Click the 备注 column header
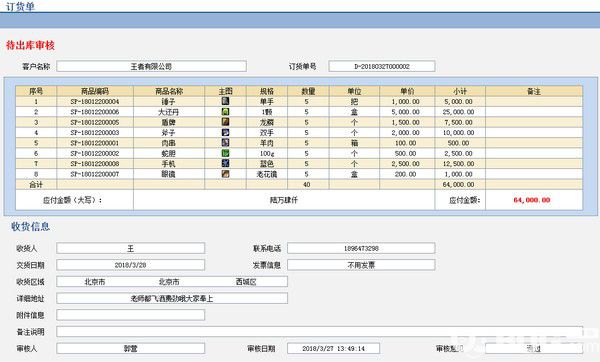The height and width of the screenshot is (362, 600). pyautogui.click(x=534, y=91)
